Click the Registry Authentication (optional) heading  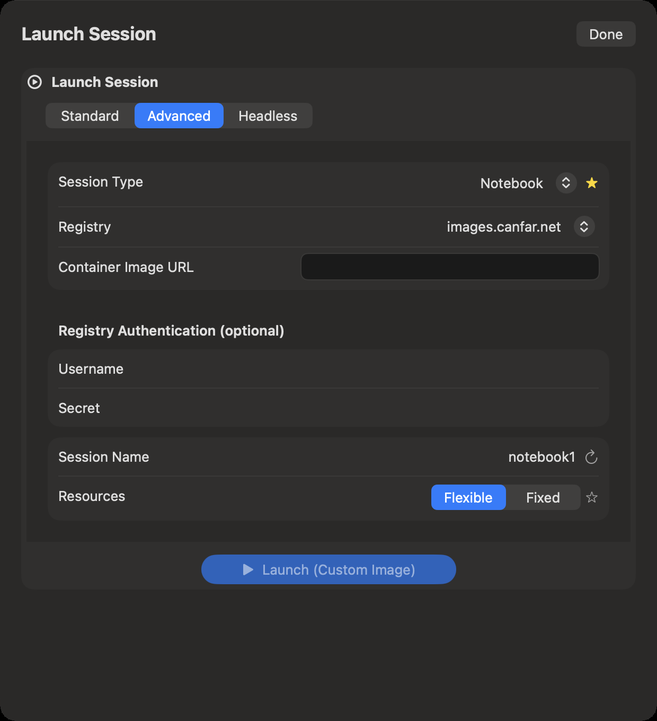point(171,331)
